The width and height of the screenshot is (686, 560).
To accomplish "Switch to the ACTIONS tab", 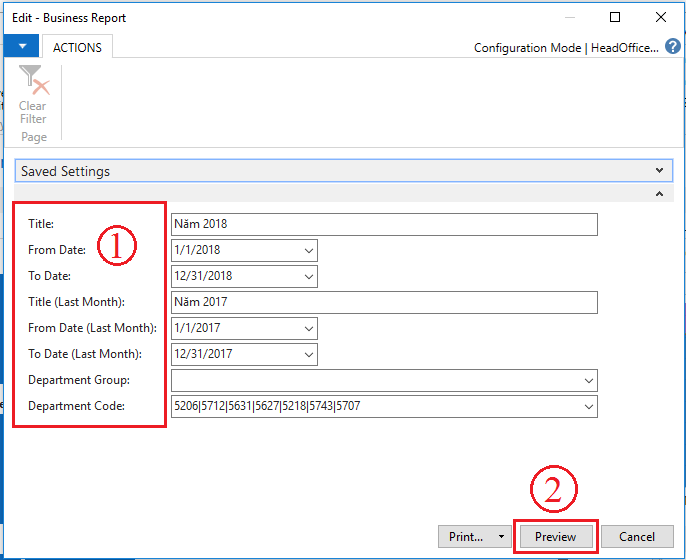I will point(77,46).
